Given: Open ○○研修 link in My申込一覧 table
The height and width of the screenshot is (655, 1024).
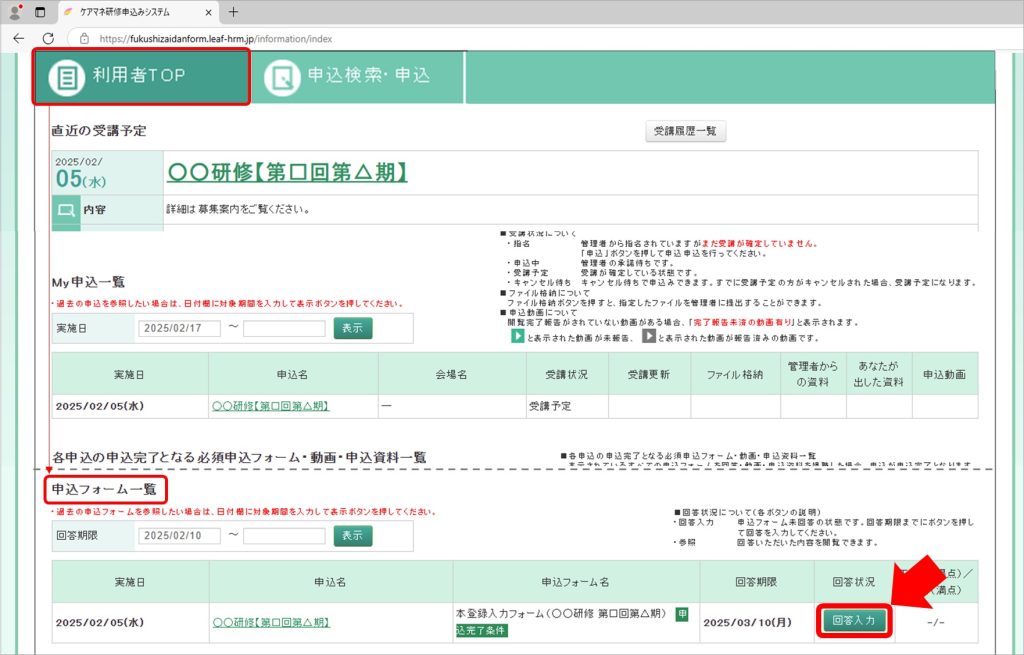Looking at the screenshot, I should tap(270, 407).
